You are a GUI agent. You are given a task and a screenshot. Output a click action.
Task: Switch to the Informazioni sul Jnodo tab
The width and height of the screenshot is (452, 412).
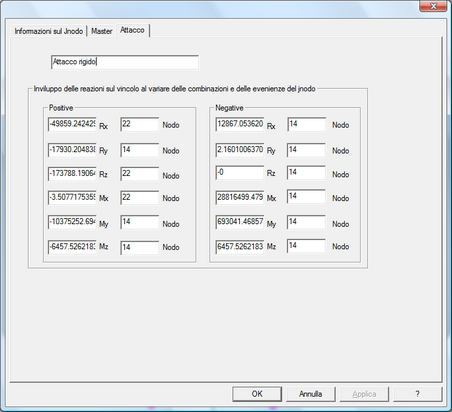49,31
